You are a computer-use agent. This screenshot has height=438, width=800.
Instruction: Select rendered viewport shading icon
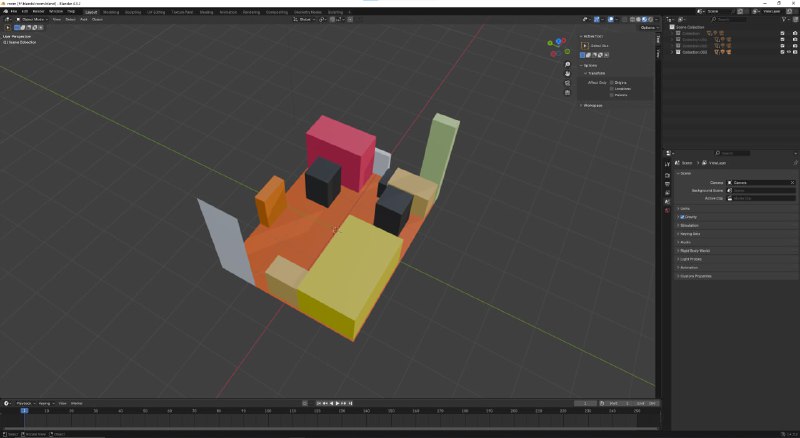pyautogui.click(x=651, y=19)
